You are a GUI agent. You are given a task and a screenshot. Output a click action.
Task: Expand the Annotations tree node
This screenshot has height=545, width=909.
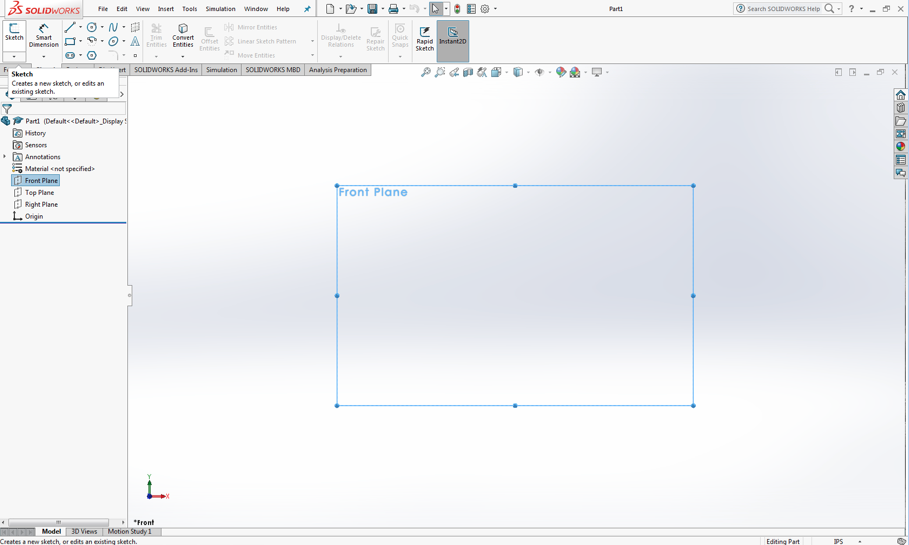(x=5, y=157)
